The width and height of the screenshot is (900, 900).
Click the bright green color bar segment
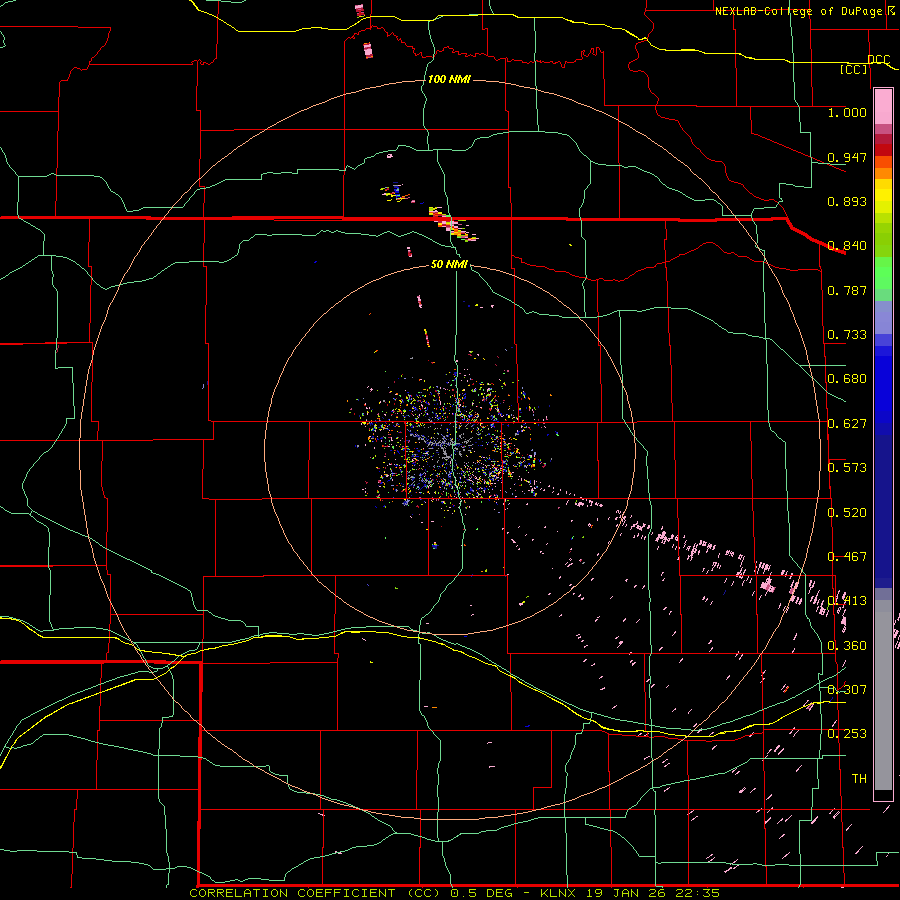[x=883, y=273]
